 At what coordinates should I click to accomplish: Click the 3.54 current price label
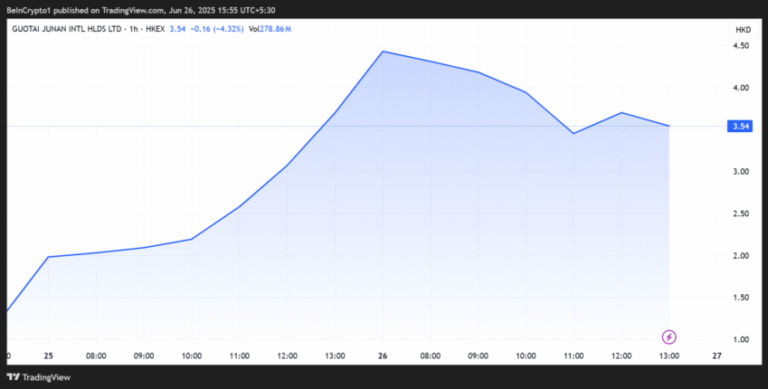tap(740, 126)
